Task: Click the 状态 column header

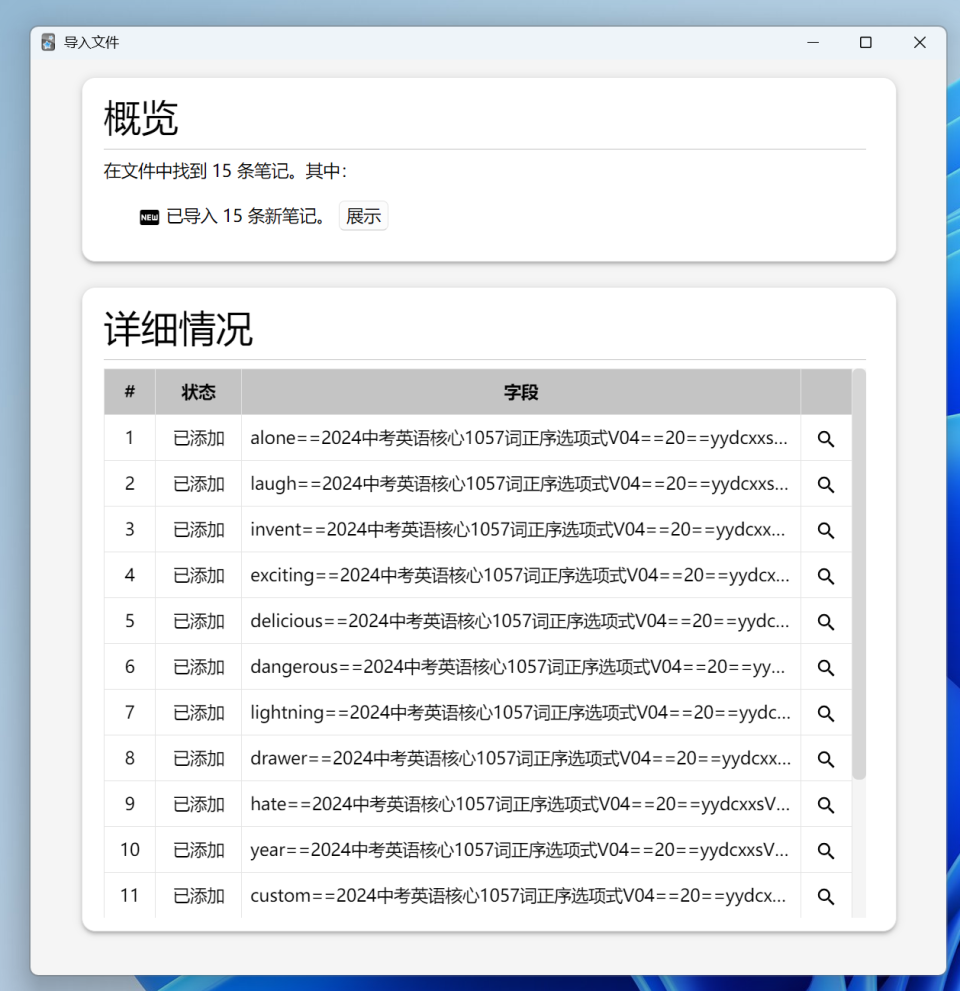Action: pos(198,392)
